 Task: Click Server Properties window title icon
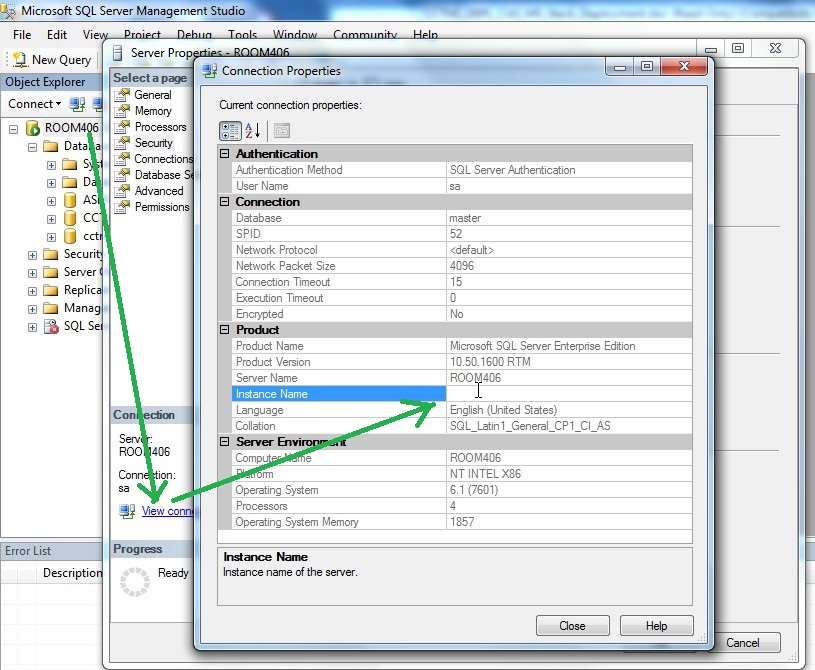(x=118, y=53)
